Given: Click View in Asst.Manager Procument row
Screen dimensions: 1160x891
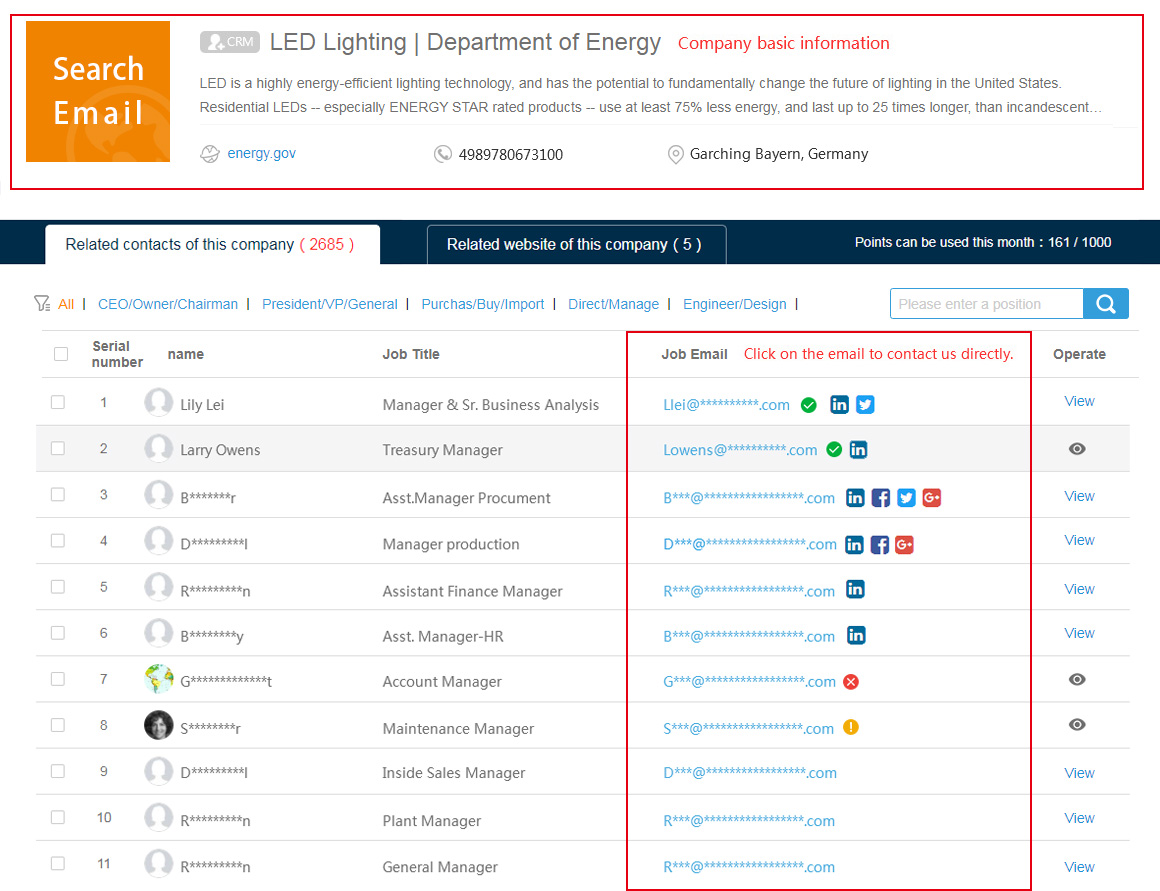Looking at the screenshot, I should 1079,496.
